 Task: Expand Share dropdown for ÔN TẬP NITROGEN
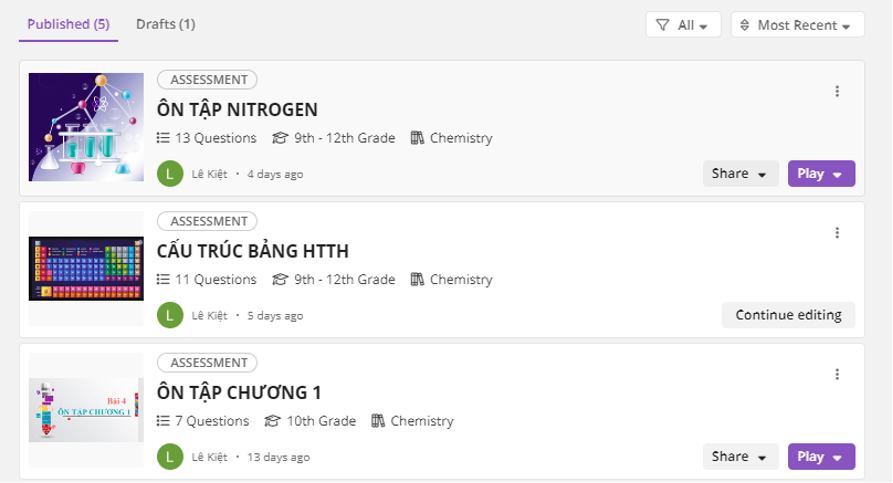point(740,174)
